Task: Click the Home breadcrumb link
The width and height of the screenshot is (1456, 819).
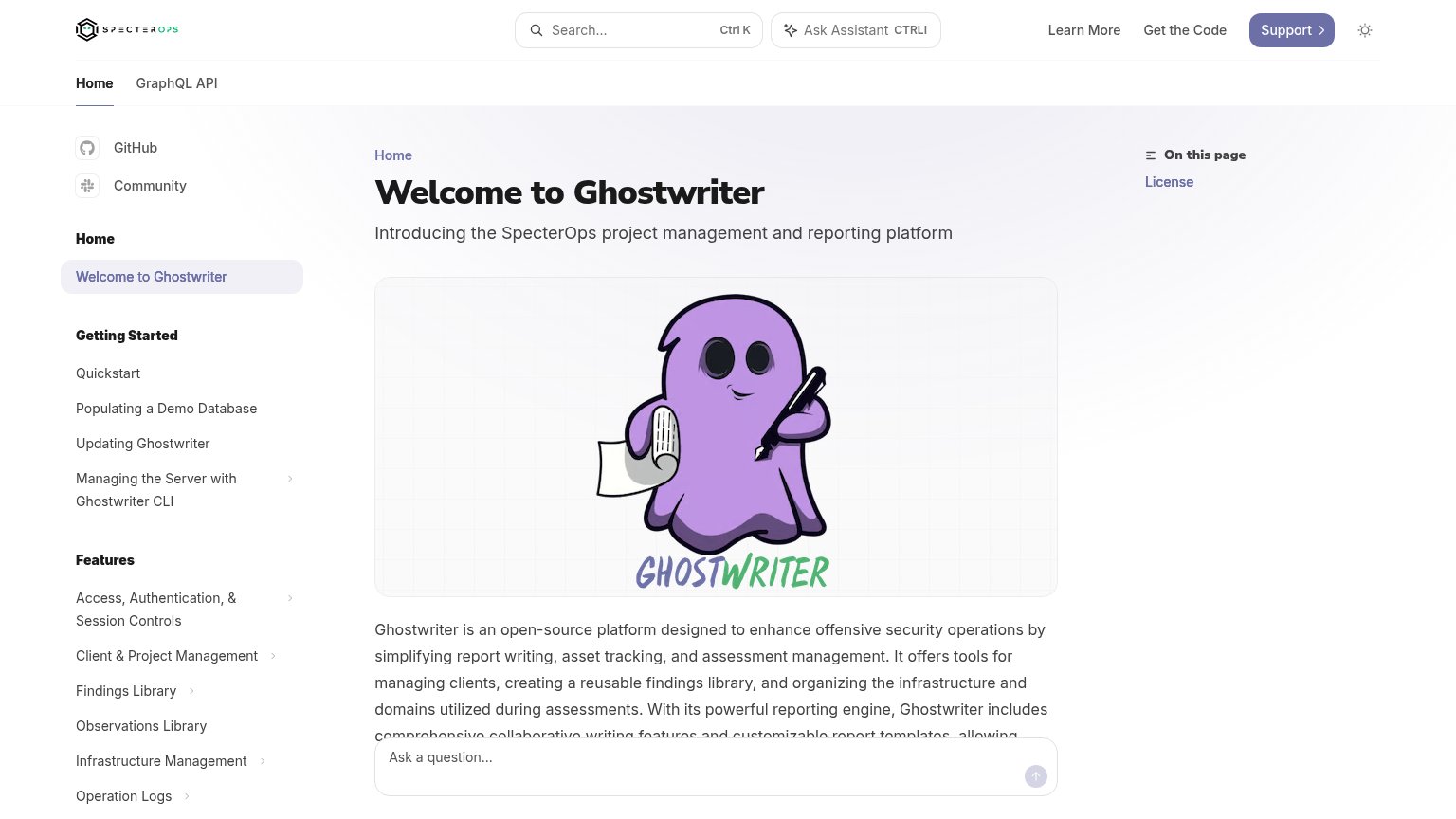Action: pyautogui.click(x=393, y=155)
